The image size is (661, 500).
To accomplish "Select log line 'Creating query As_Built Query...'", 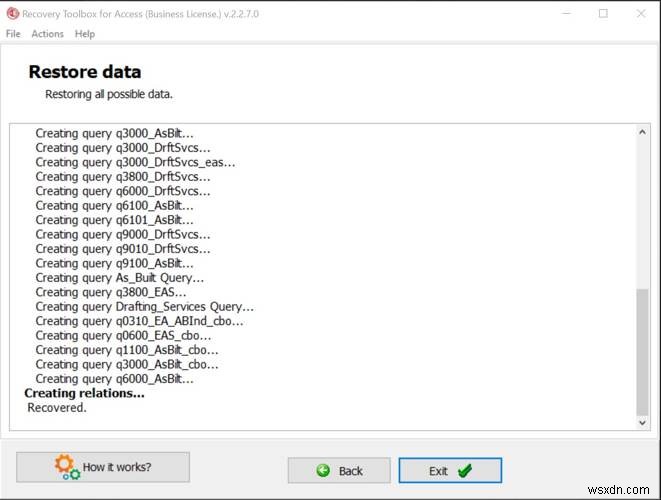I will click(x=119, y=278).
